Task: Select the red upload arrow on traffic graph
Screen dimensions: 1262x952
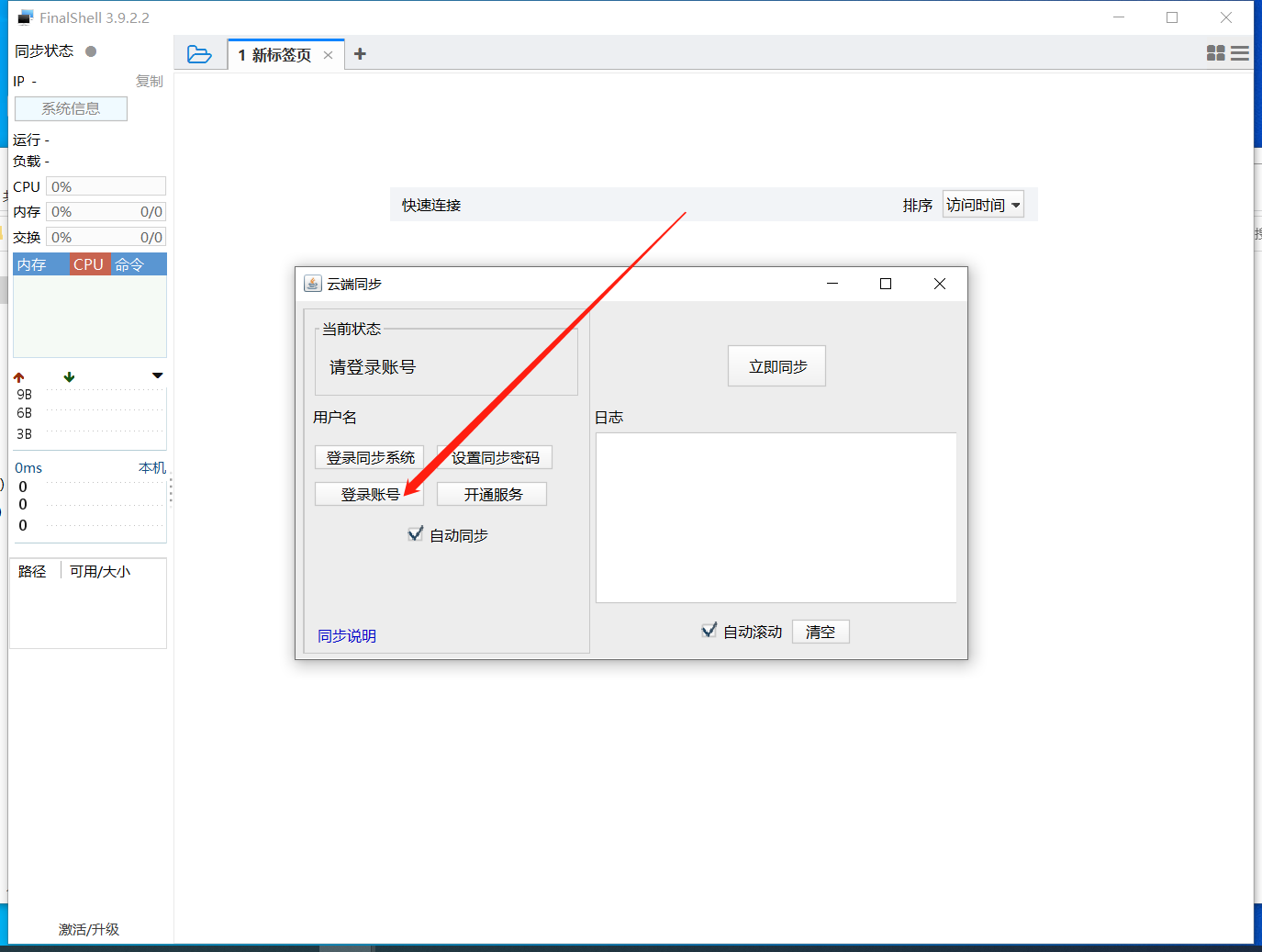Action: point(17,375)
